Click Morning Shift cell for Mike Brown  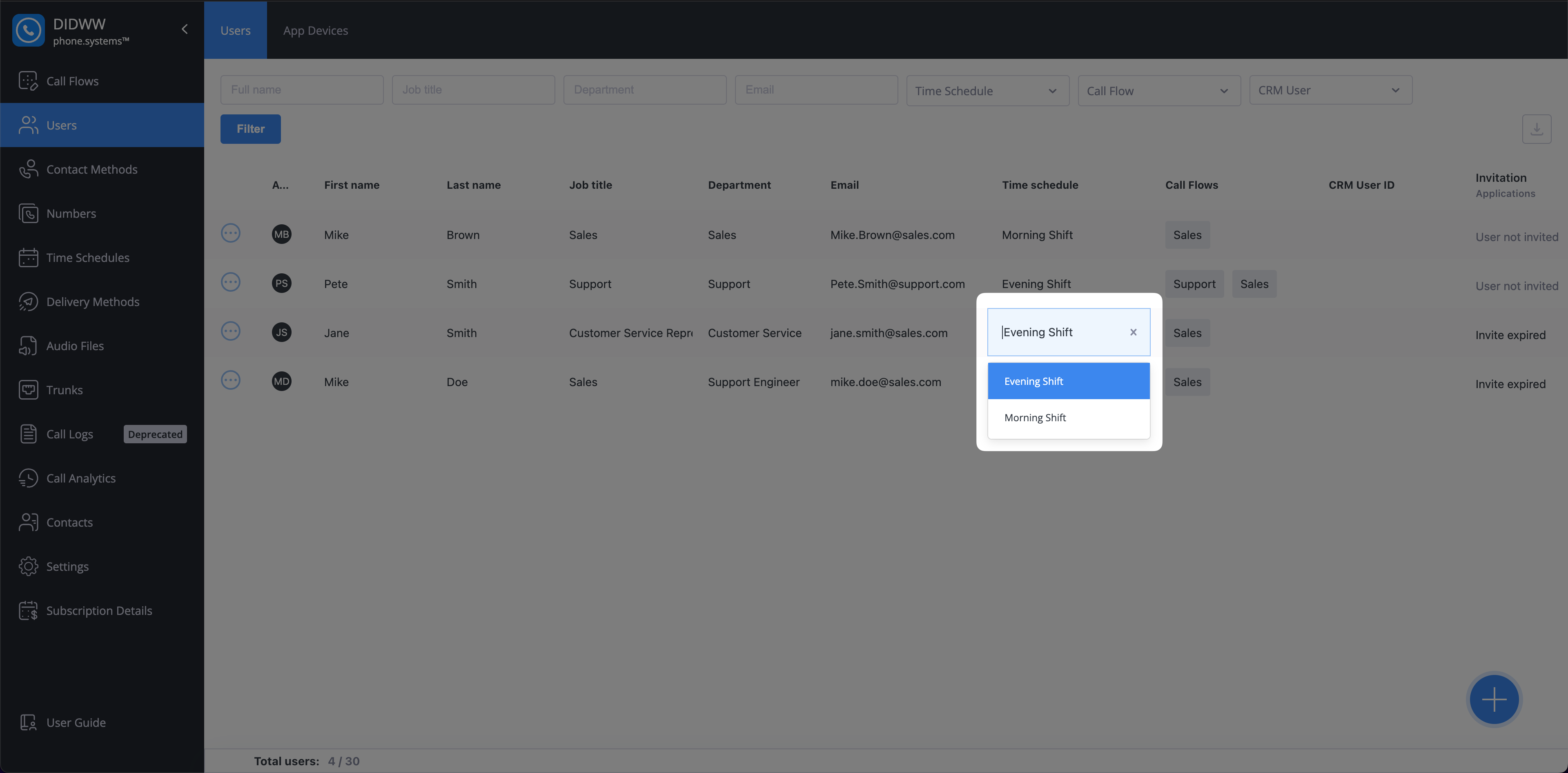tap(1037, 235)
